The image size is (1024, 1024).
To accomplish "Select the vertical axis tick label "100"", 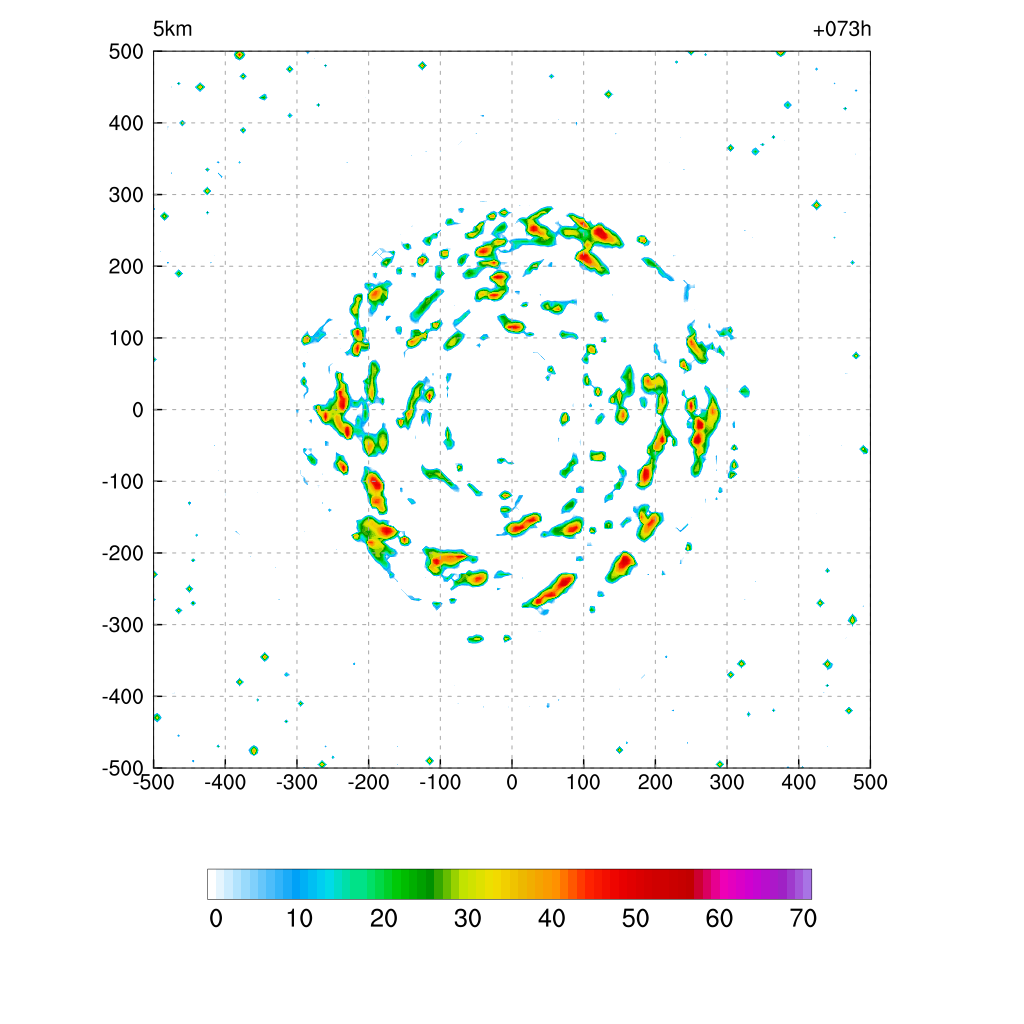I will [126, 338].
